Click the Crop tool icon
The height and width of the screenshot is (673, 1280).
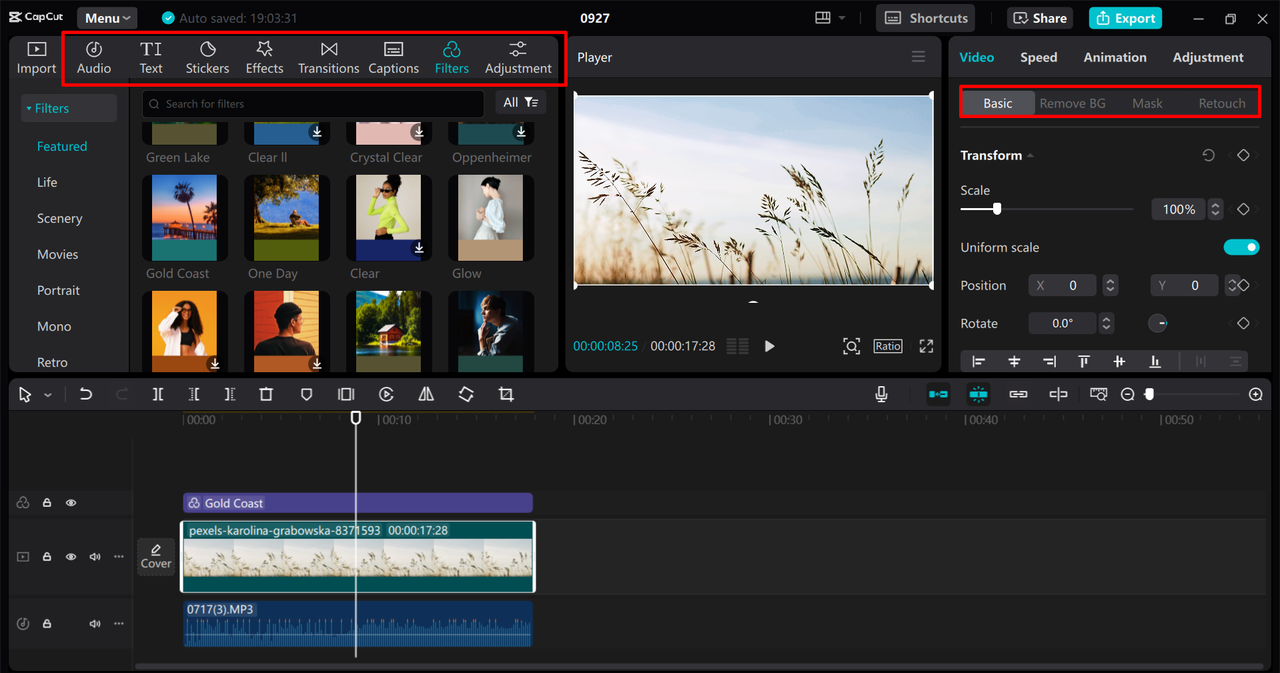coord(506,395)
